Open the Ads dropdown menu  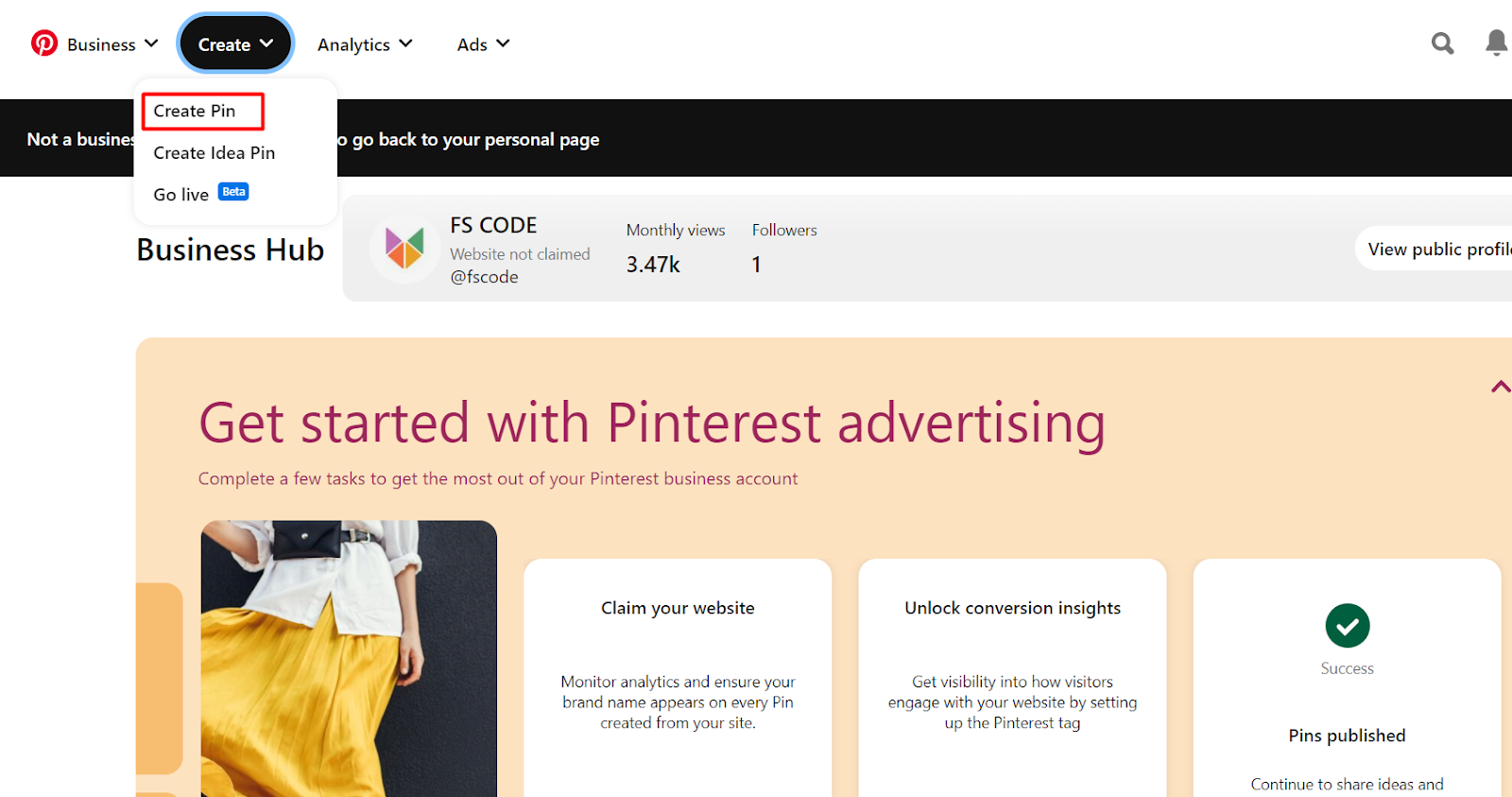click(483, 44)
